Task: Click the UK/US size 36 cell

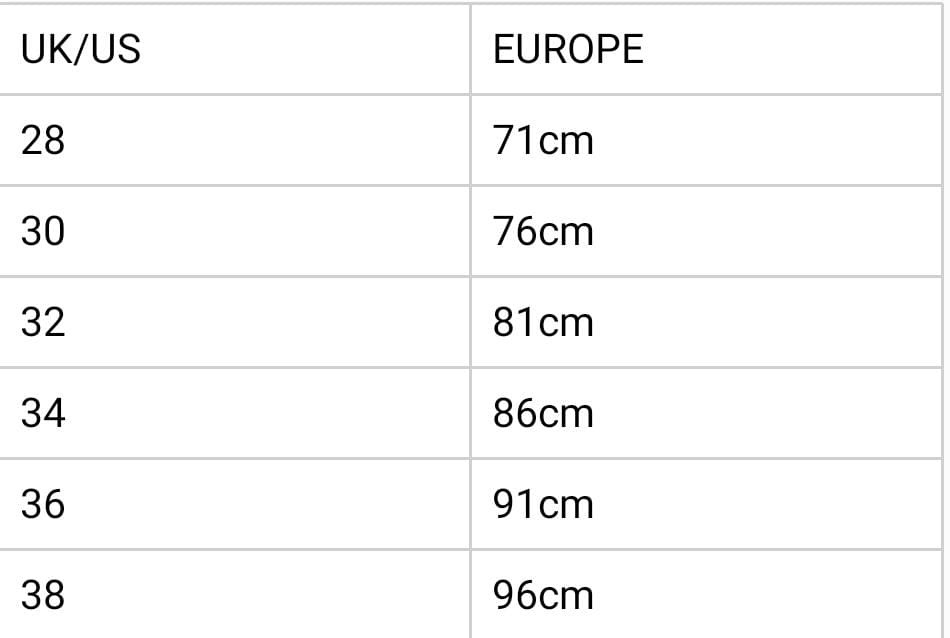Action: pyautogui.click(x=43, y=504)
